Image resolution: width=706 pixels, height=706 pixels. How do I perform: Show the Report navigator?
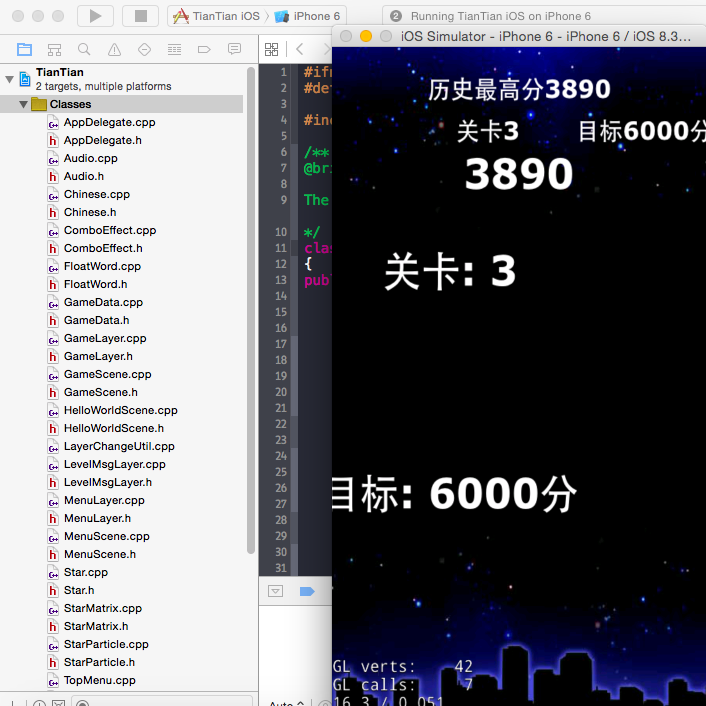pyautogui.click(x=234, y=49)
